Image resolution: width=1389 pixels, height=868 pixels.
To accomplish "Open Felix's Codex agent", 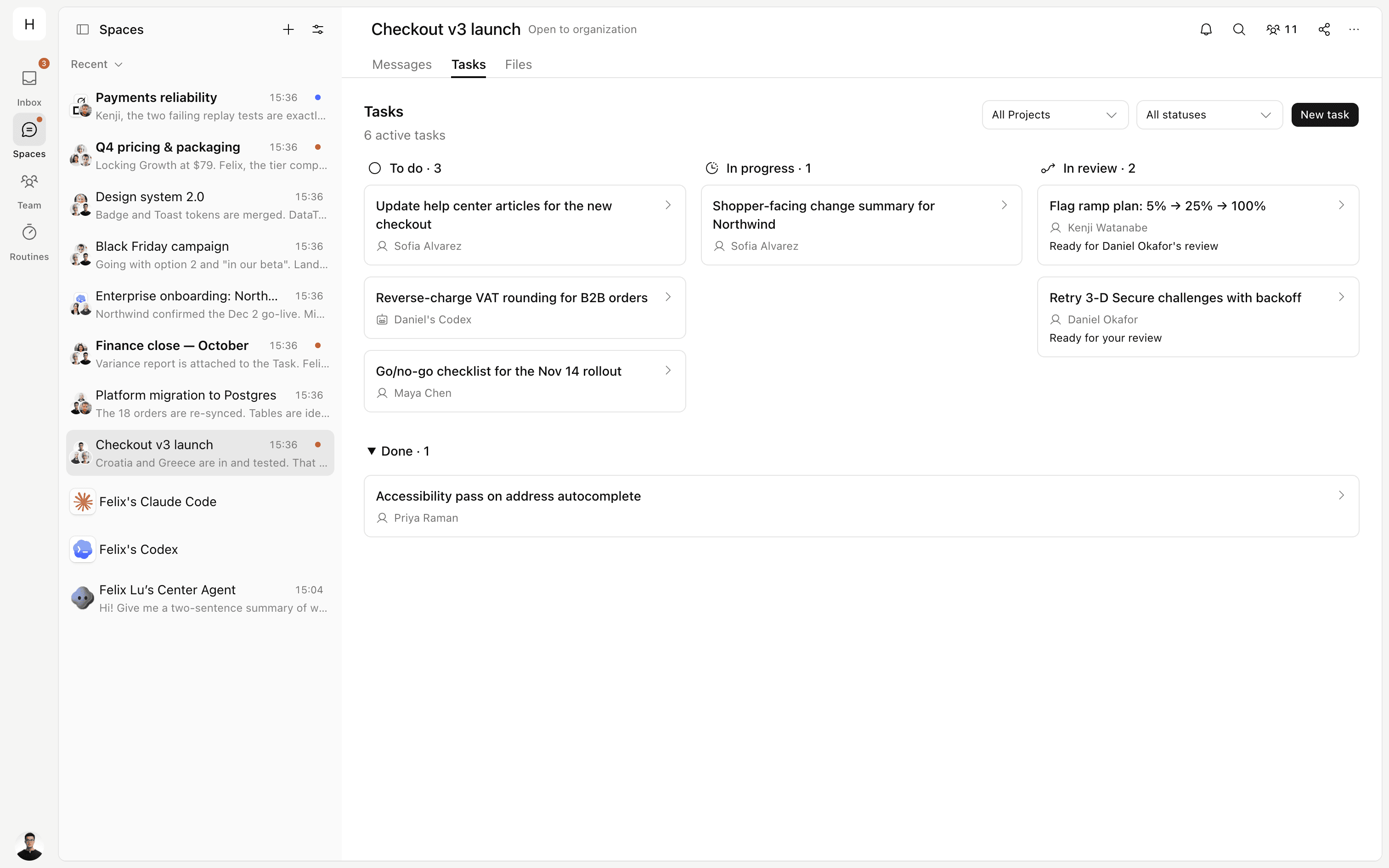I will 200,549.
